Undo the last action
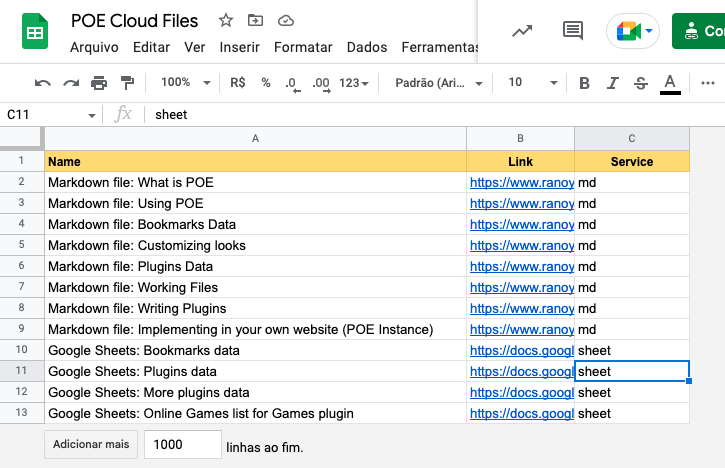The height and width of the screenshot is (468, 725). tap(43, 83)
